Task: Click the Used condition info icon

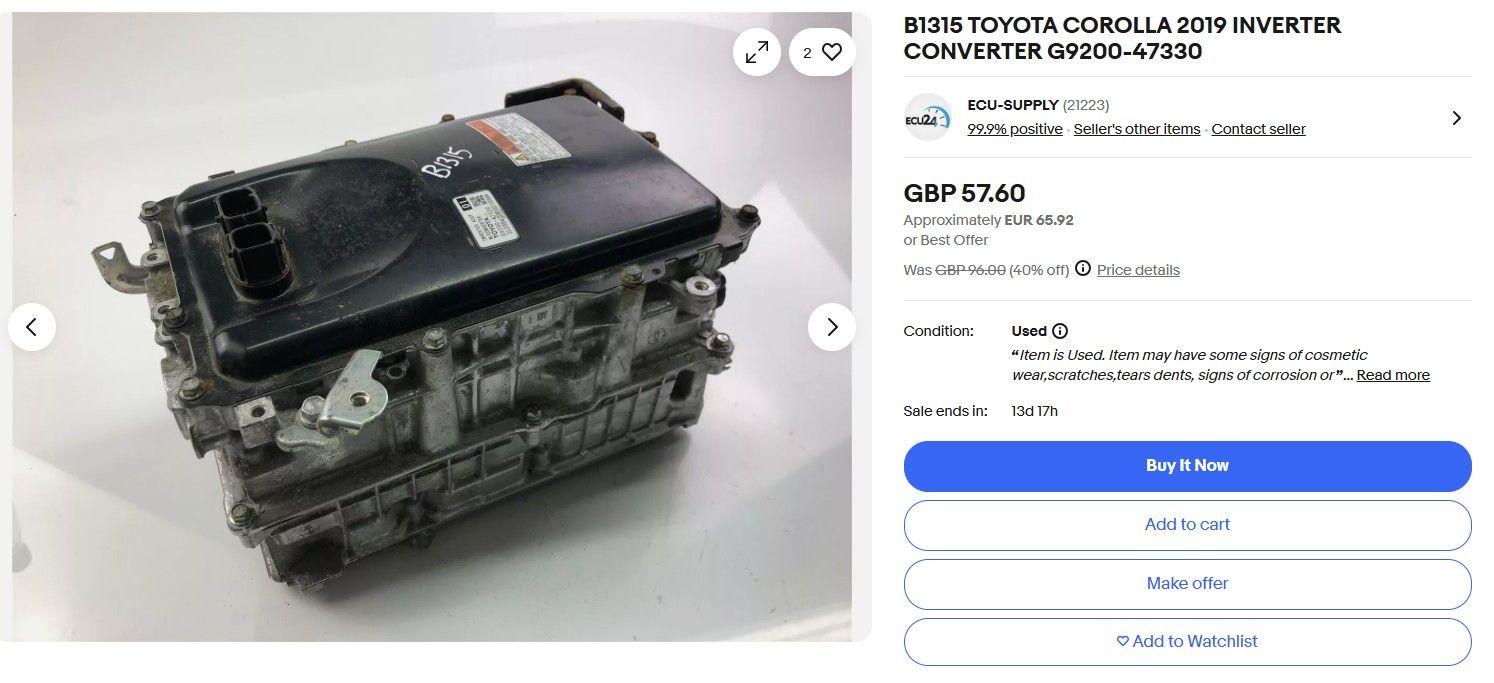Action: [x=1060, y=331]
